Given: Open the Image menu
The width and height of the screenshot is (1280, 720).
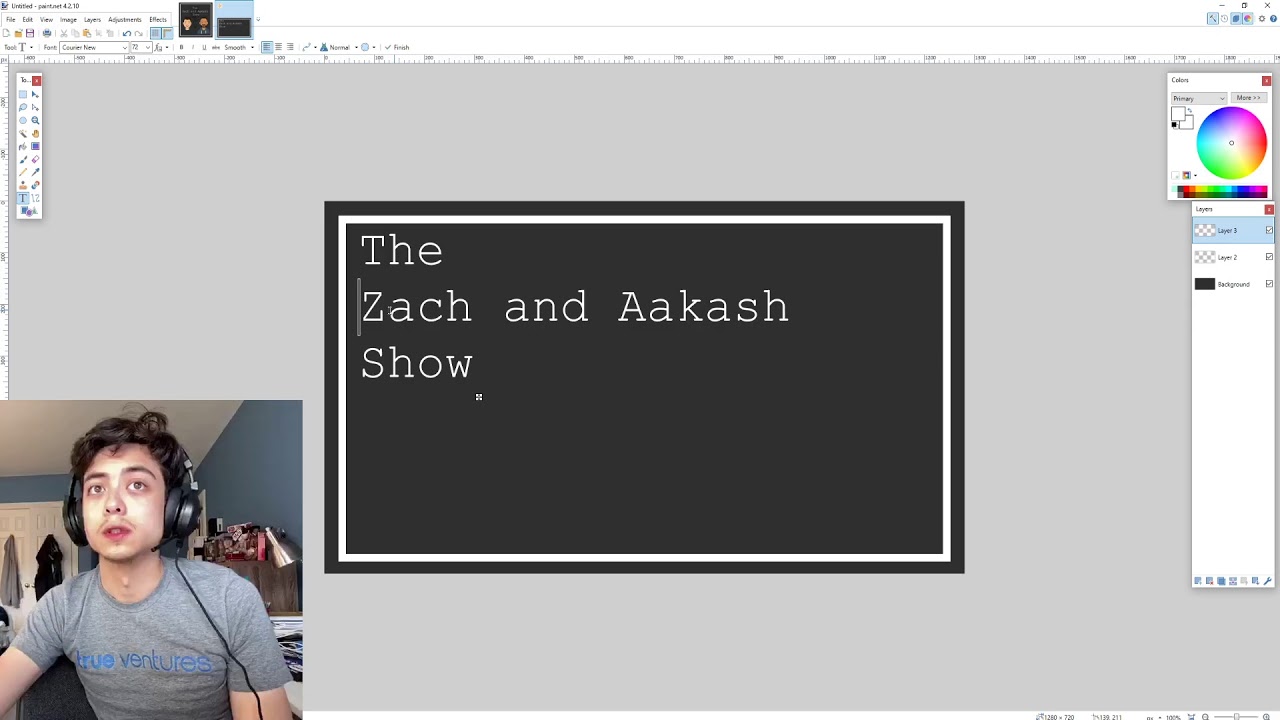Looking at the screenshot, I should coord(68,19).
